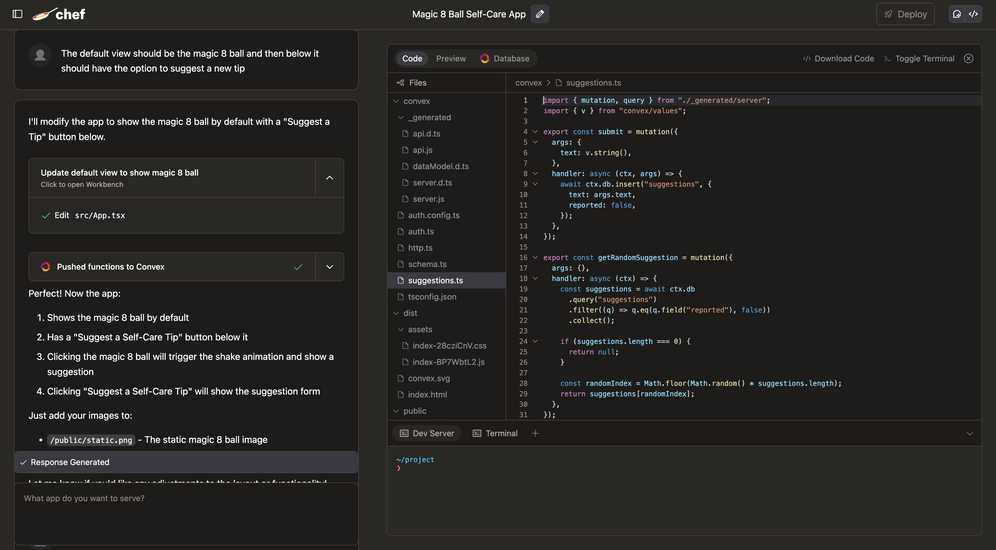Collapse the Update default view action card
This screenshot has width=996, height=550.
(330, 178)
